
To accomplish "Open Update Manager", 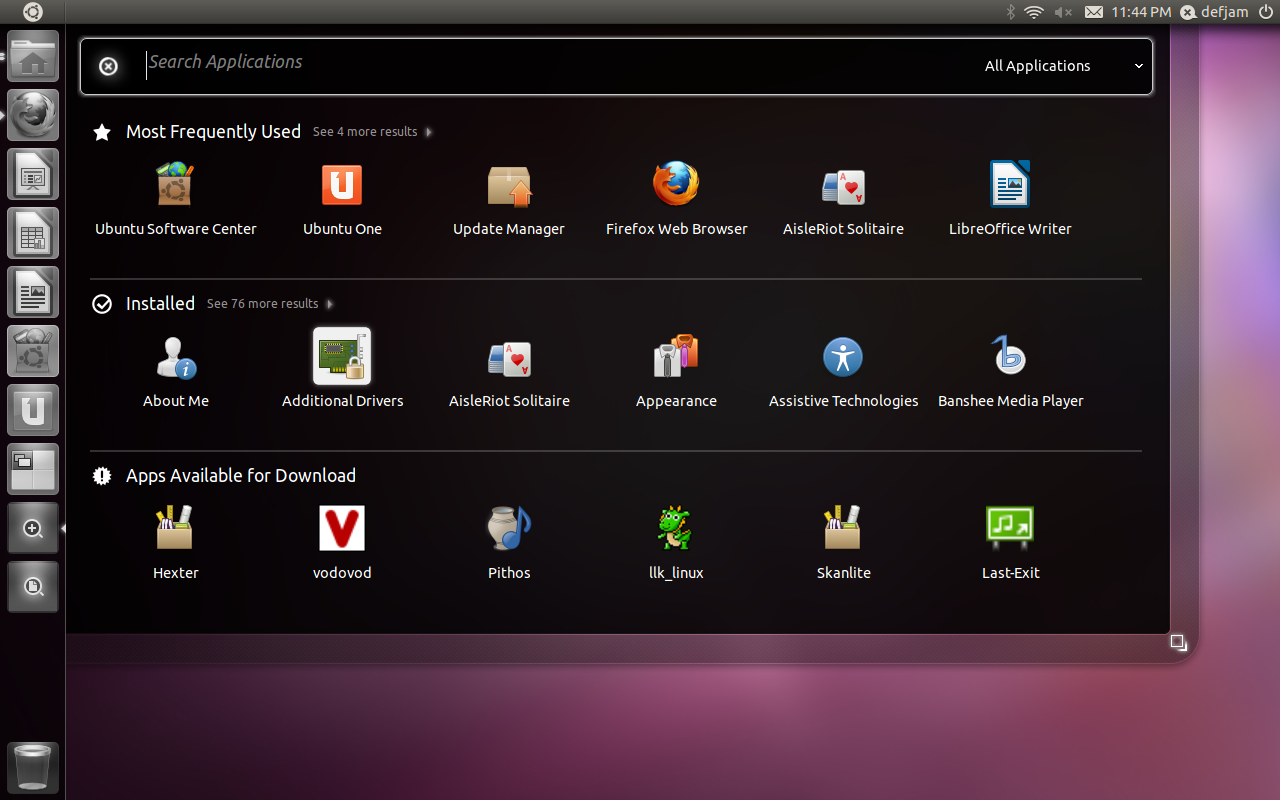I will pos(509,200).
